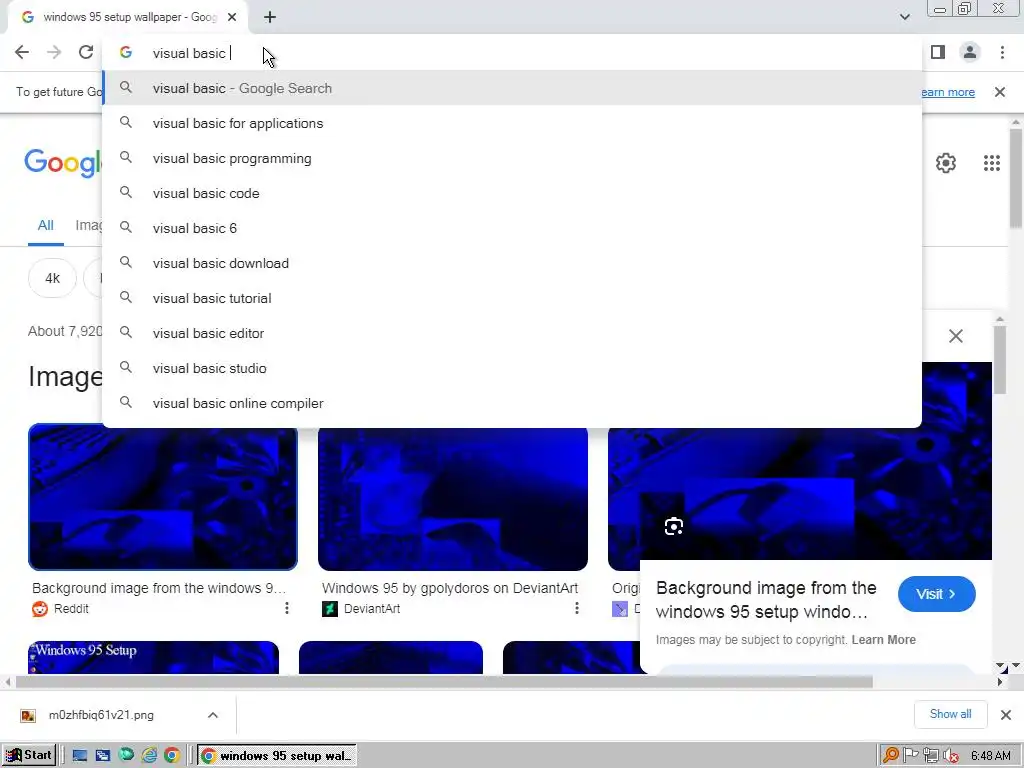Click the Reddit source icon
The image size is (1024, 768).
point(40,609)
